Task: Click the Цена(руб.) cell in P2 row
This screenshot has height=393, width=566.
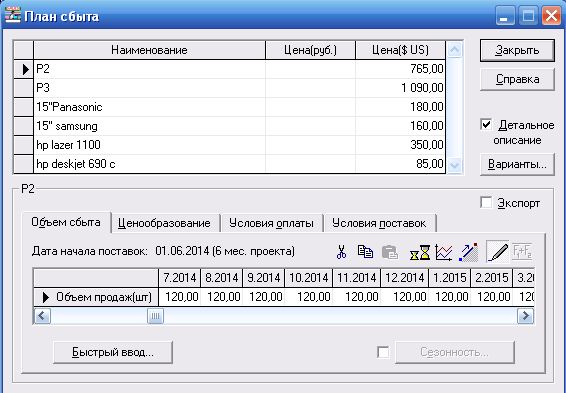Action: pyautogui.click(x=310, y=69)
